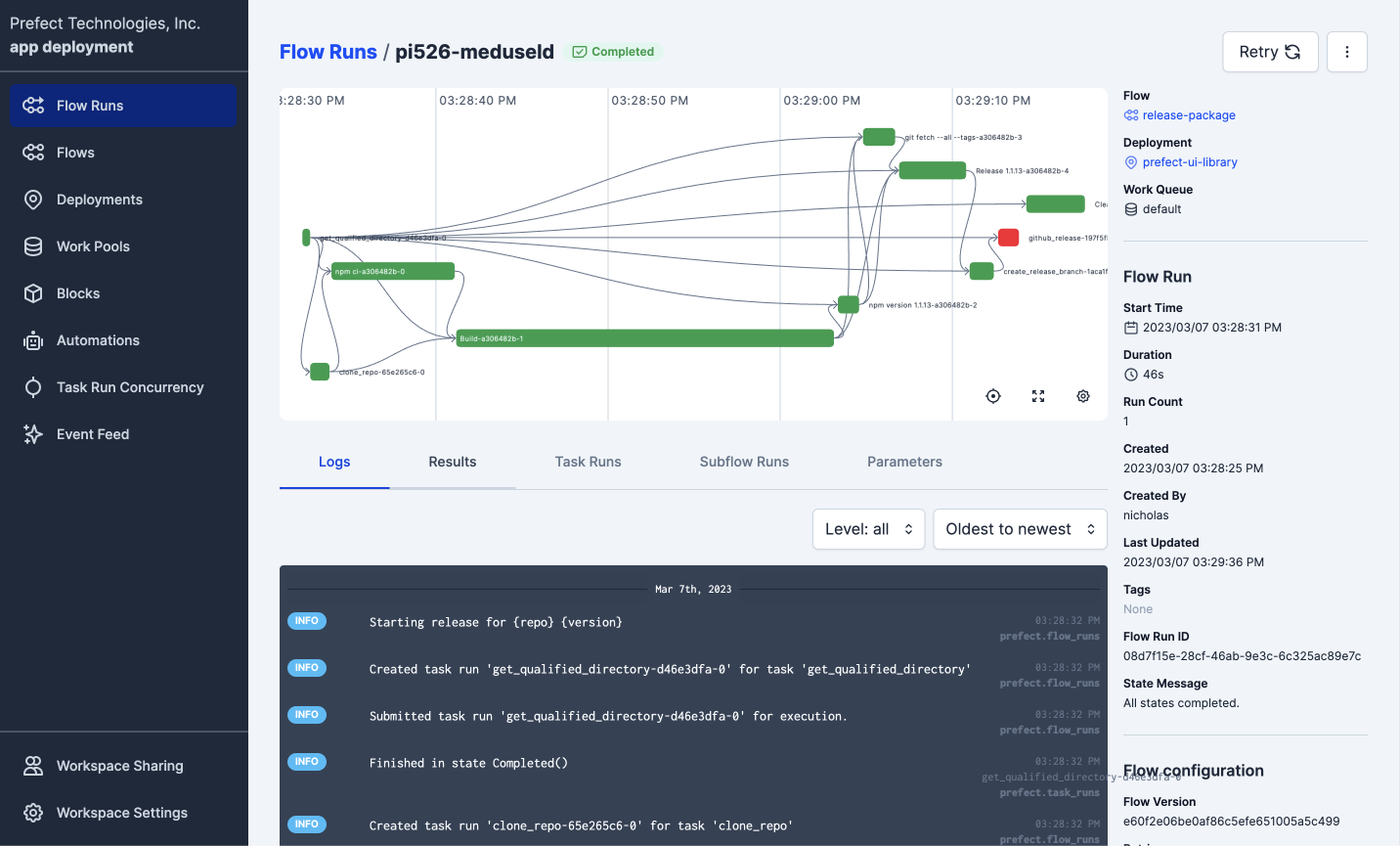Viewport: 1400px width, 846px height.
Task: Click the Flow Runs breadcrumb link
Action: (x=328, y=52)
